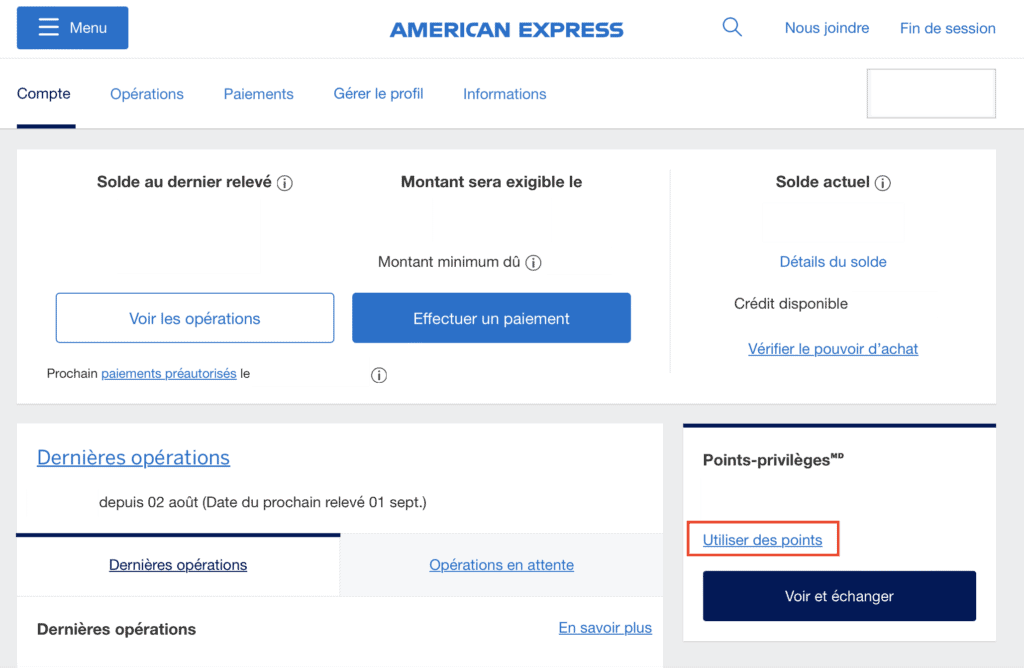This screenshot has width=1024, height=668.
Task: Open the Détails du solde link
Action: [833, 262]
